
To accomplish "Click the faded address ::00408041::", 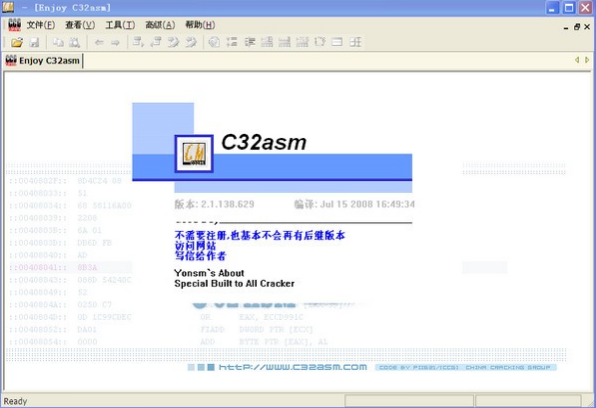I will [38, 267].
